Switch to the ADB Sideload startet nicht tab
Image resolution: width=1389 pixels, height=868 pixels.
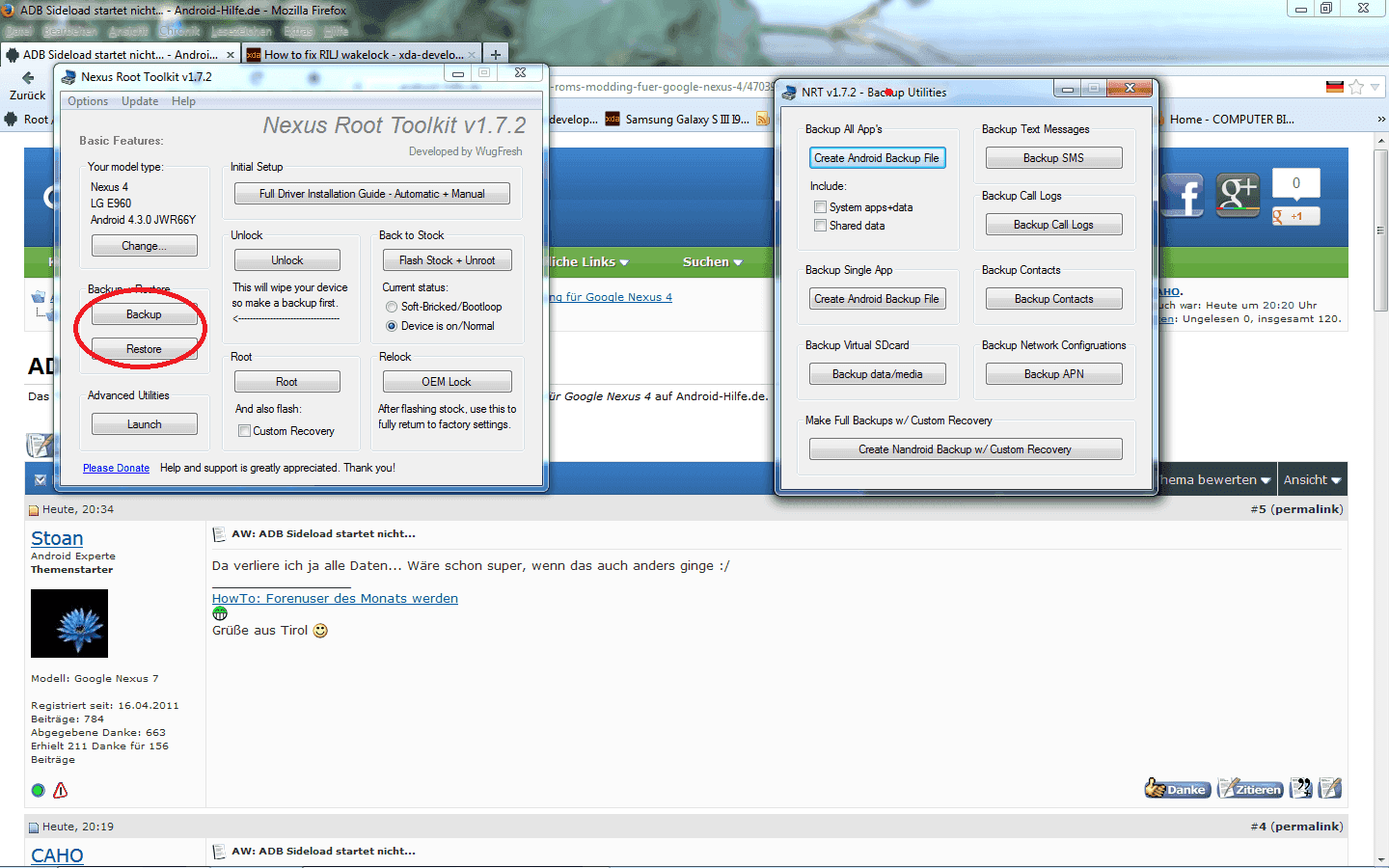[120, 55]
